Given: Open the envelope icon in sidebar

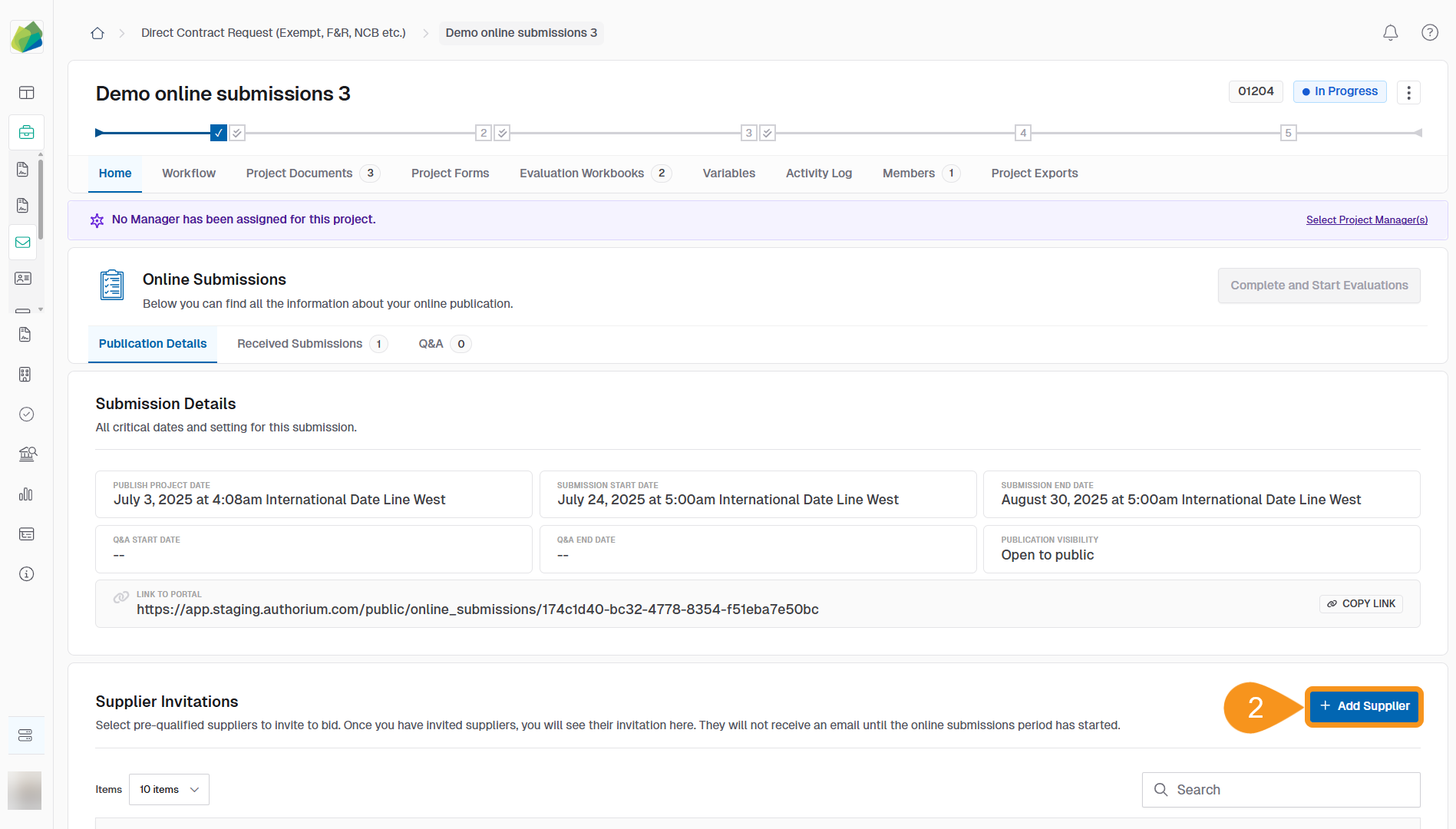Looking at the screenshot, I should coord(23,243).
